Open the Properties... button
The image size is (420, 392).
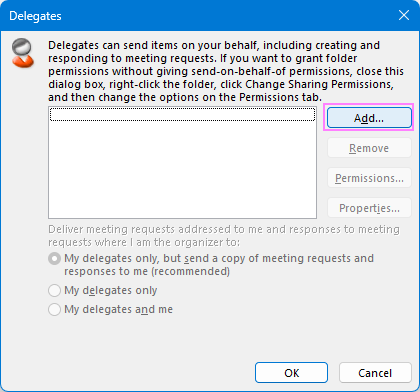369,208
